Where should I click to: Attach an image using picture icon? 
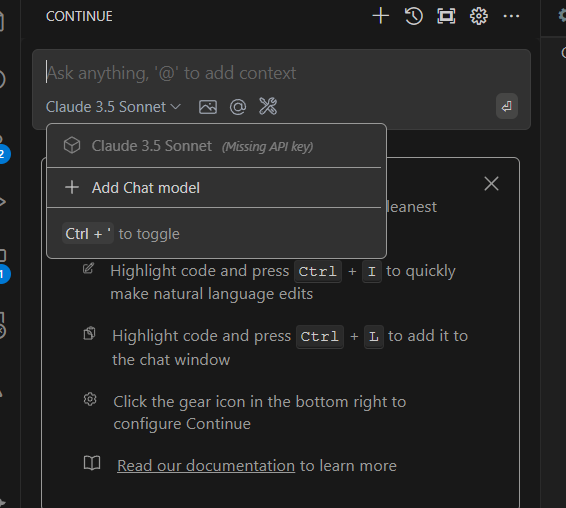pos(208,107)
